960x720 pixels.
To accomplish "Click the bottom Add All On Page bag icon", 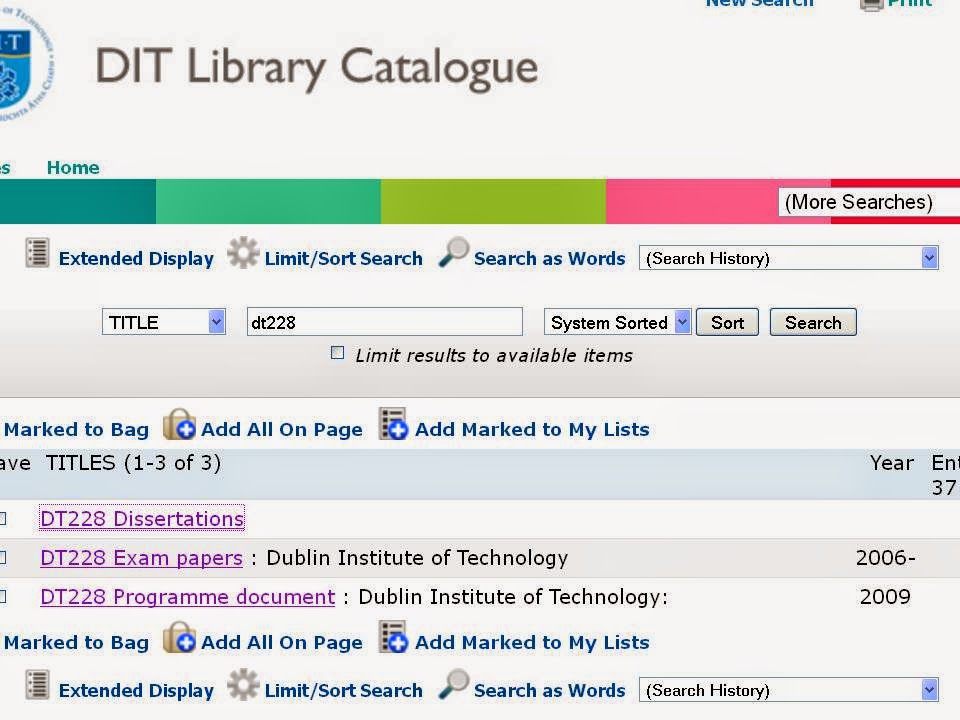I will coord(180,638).
